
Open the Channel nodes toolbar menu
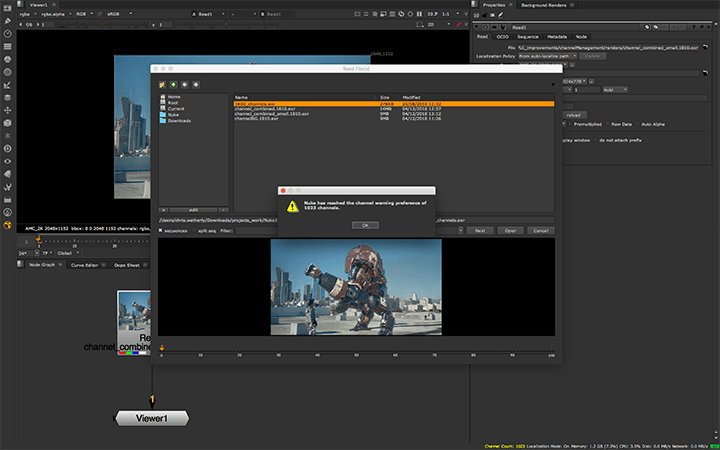pos(7,46)
